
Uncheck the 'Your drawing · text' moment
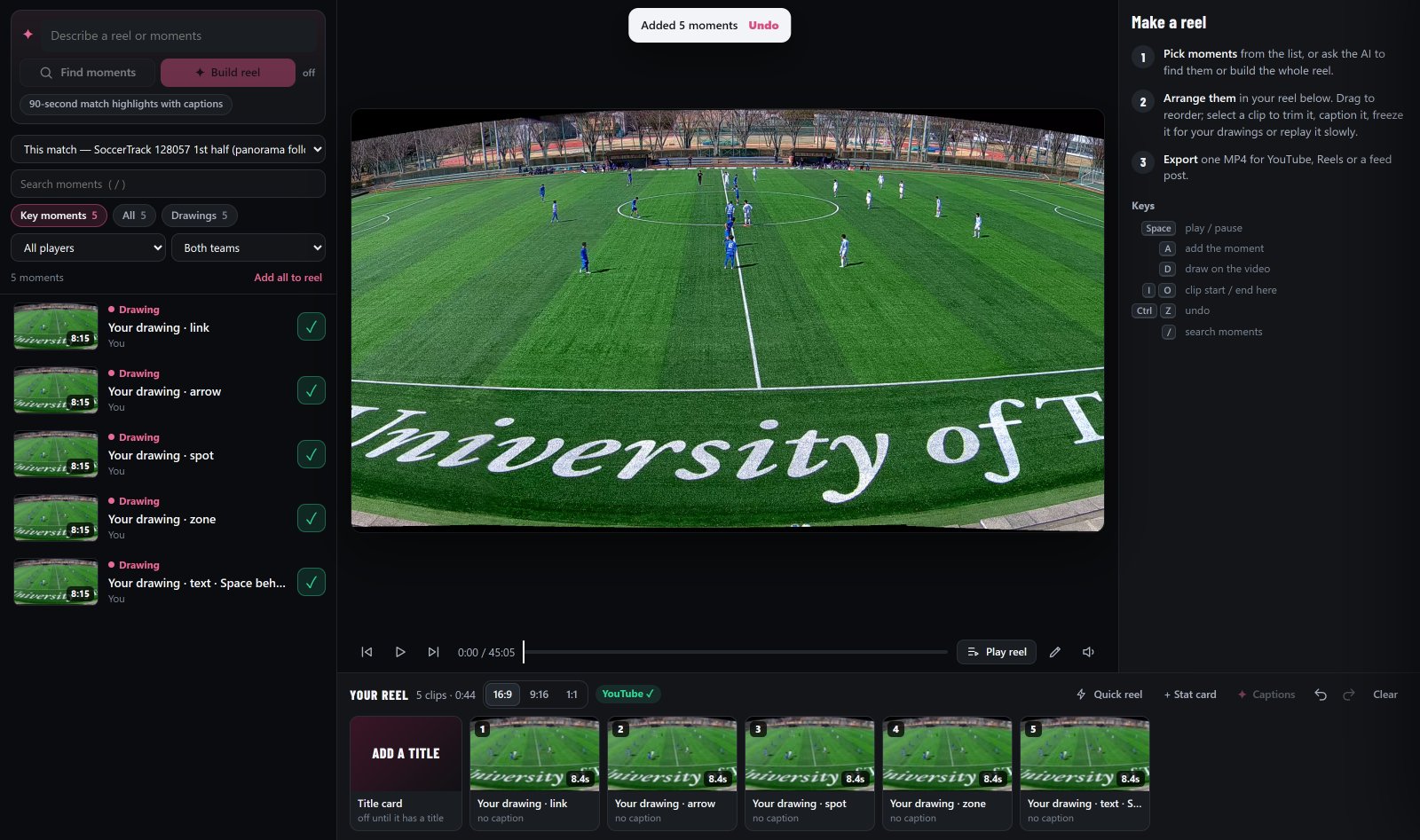[x=312, y=582]
